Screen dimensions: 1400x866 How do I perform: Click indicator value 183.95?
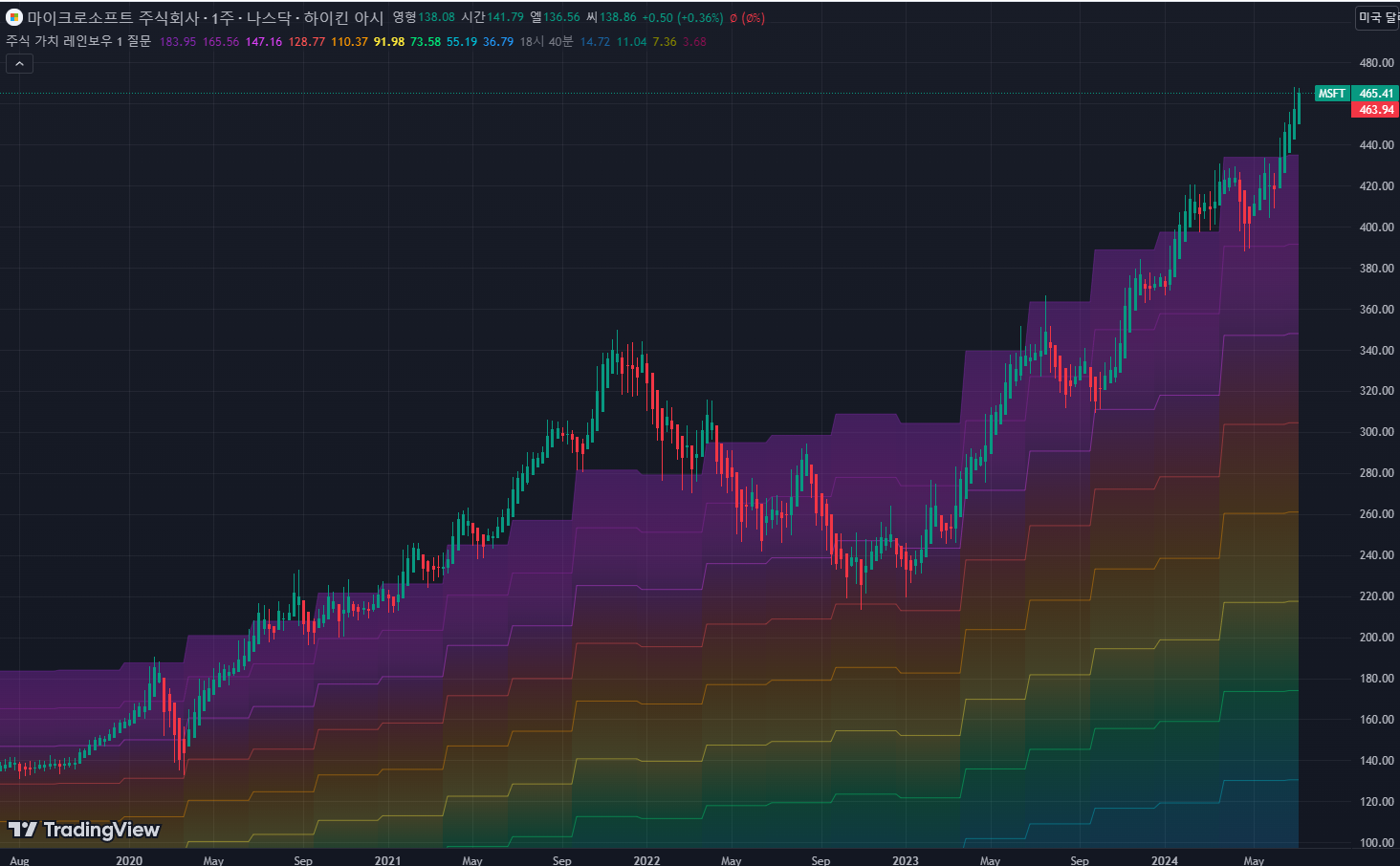[178, 41]
